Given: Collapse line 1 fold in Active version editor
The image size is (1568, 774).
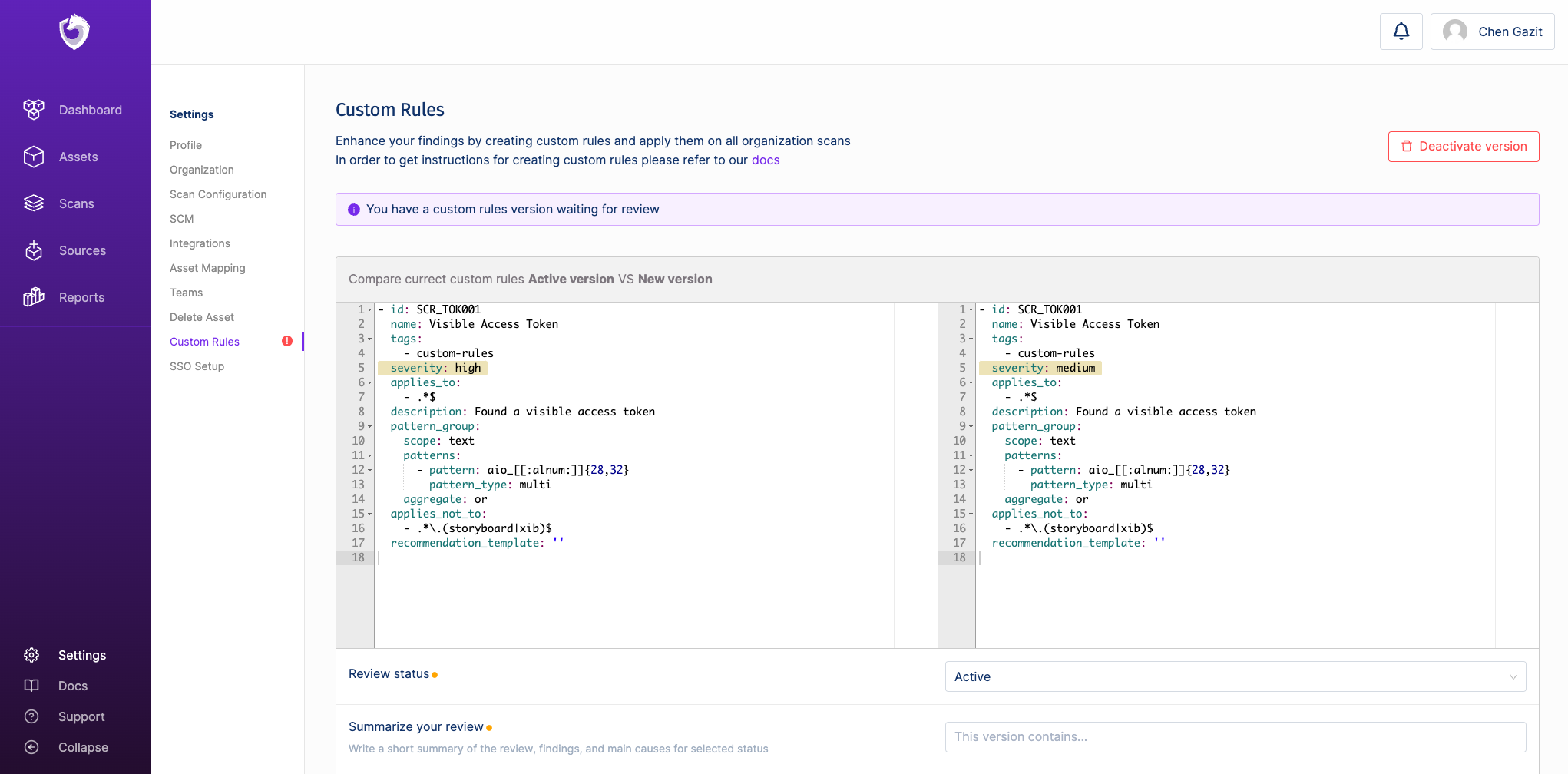Looking at the screenshot, I should point(369,310).
